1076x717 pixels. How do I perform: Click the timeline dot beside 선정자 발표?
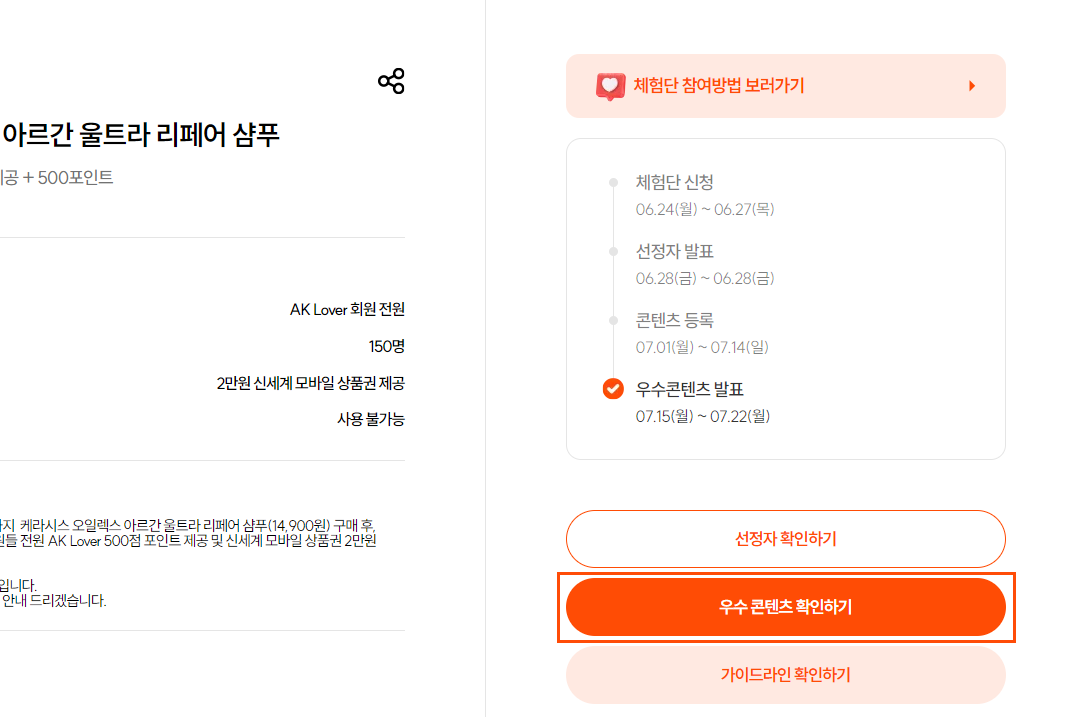[613, 252]
